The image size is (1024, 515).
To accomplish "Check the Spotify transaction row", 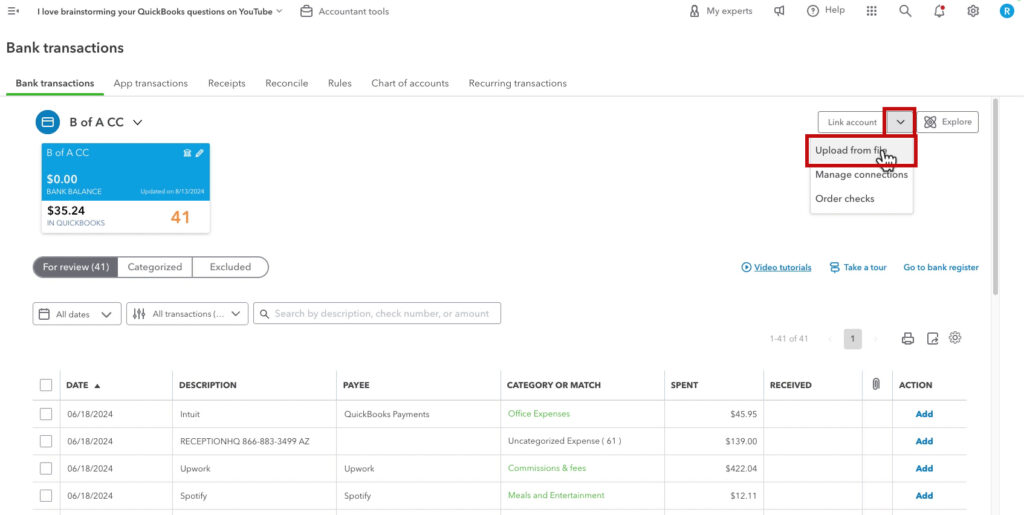I will coord(46,496).
